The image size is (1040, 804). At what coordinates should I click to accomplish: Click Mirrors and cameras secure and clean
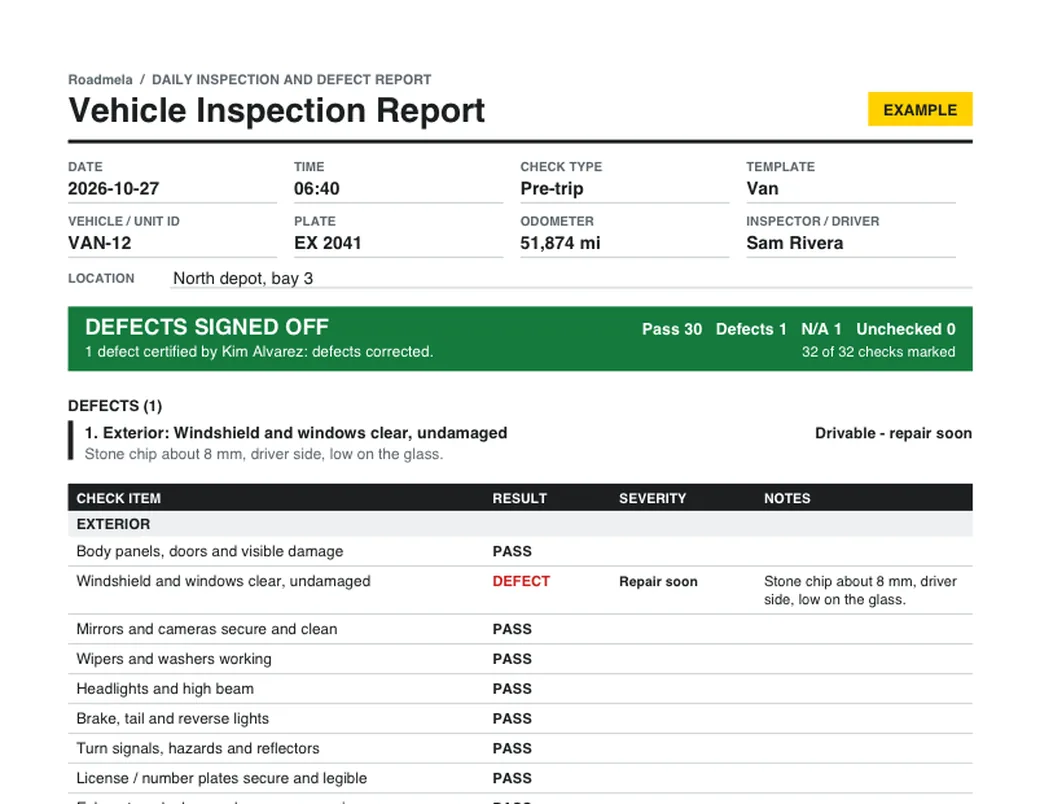click(x=207, y=629)
